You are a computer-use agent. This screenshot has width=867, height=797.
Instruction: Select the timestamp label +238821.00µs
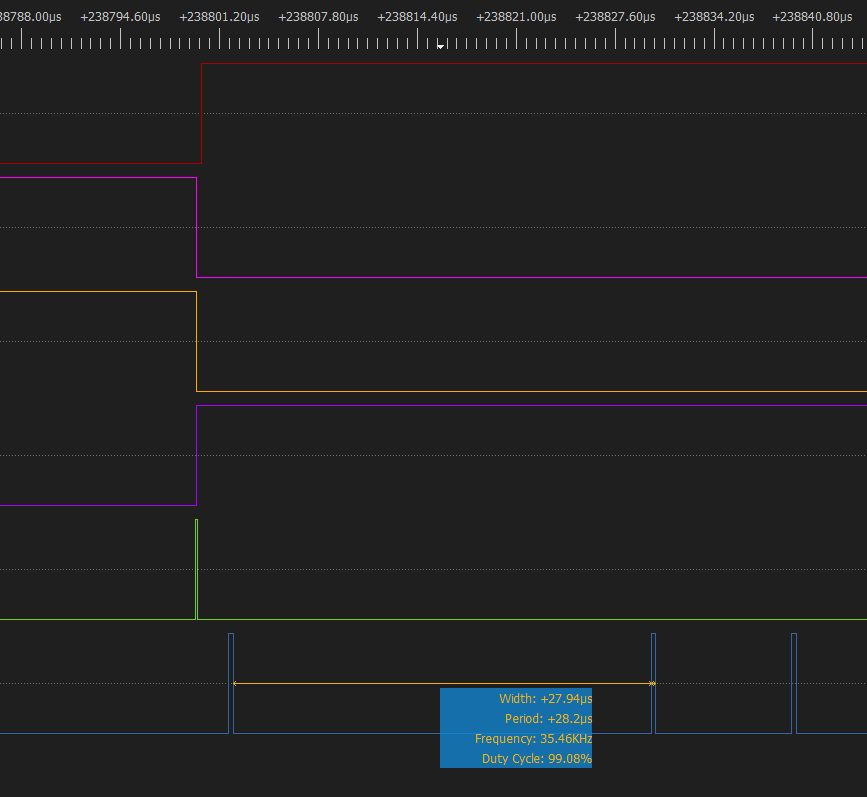tap(515, 16)
